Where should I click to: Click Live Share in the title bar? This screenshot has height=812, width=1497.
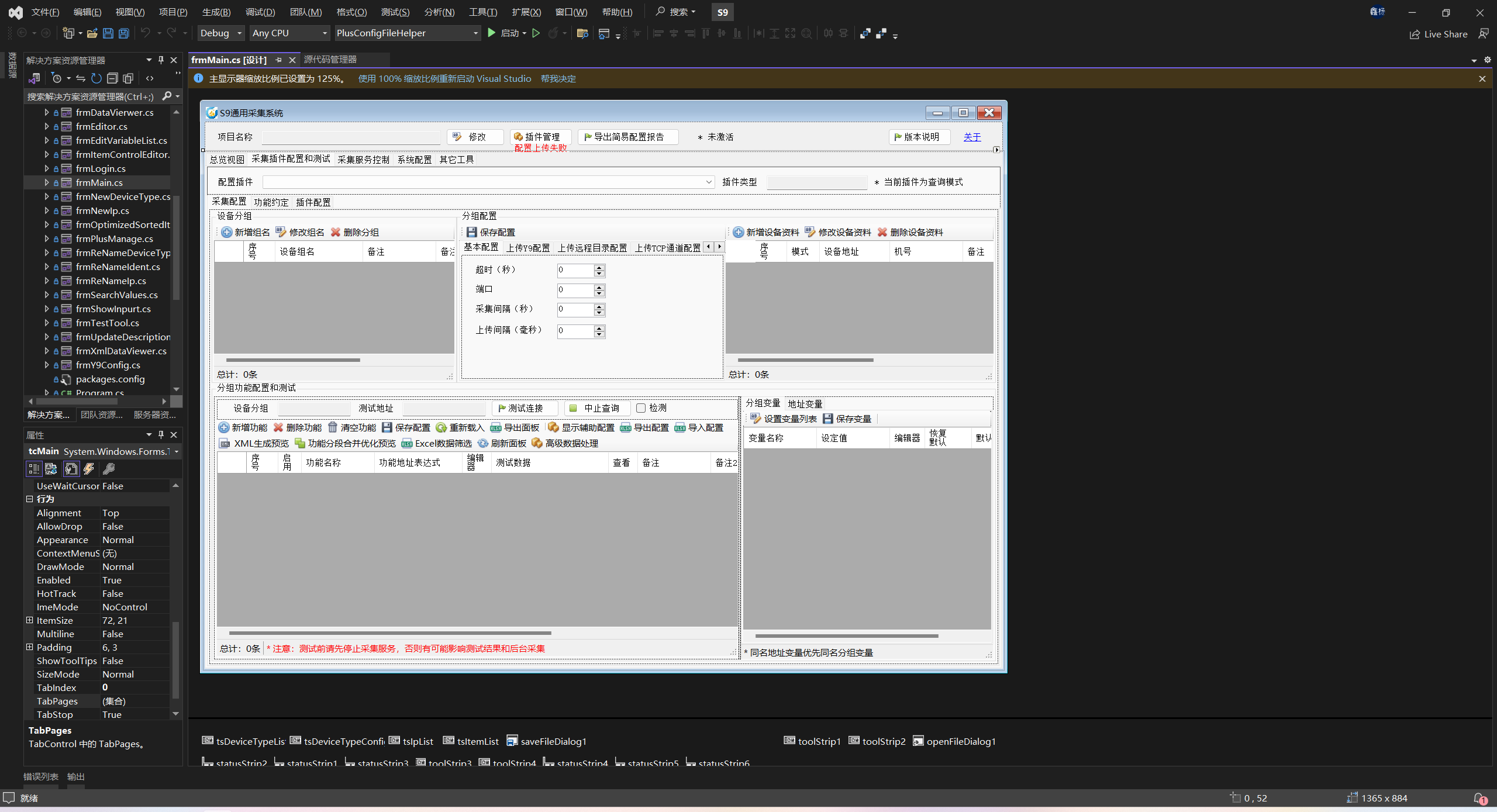tap(1438, 34)
